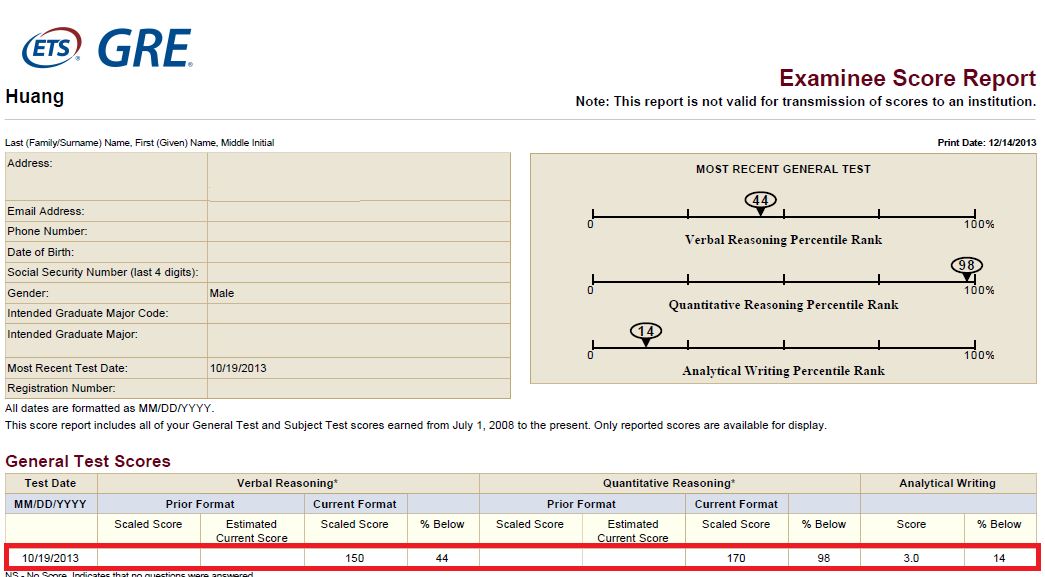Click the sentence about scores since July 1, 2008
Viewport: 1045px width, 577px height.
coord(416,425)
